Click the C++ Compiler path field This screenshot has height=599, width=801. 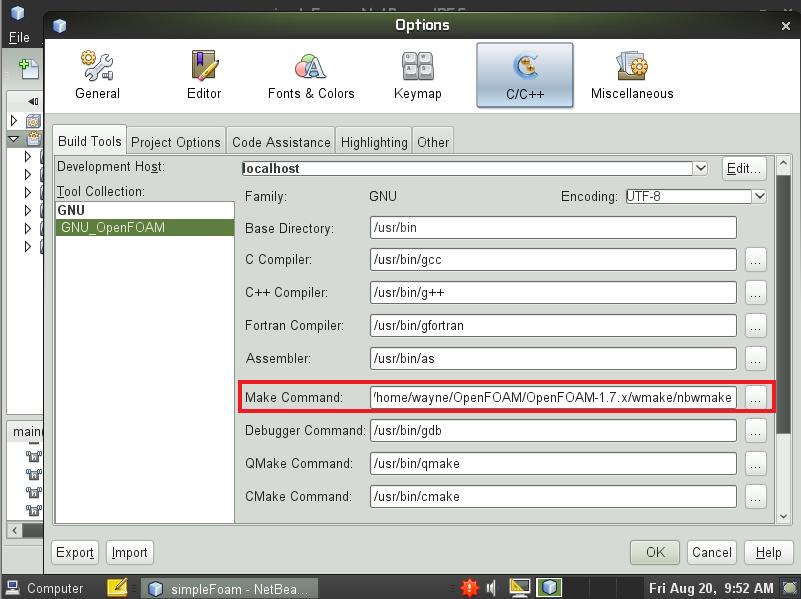click(x=552, y=293)
